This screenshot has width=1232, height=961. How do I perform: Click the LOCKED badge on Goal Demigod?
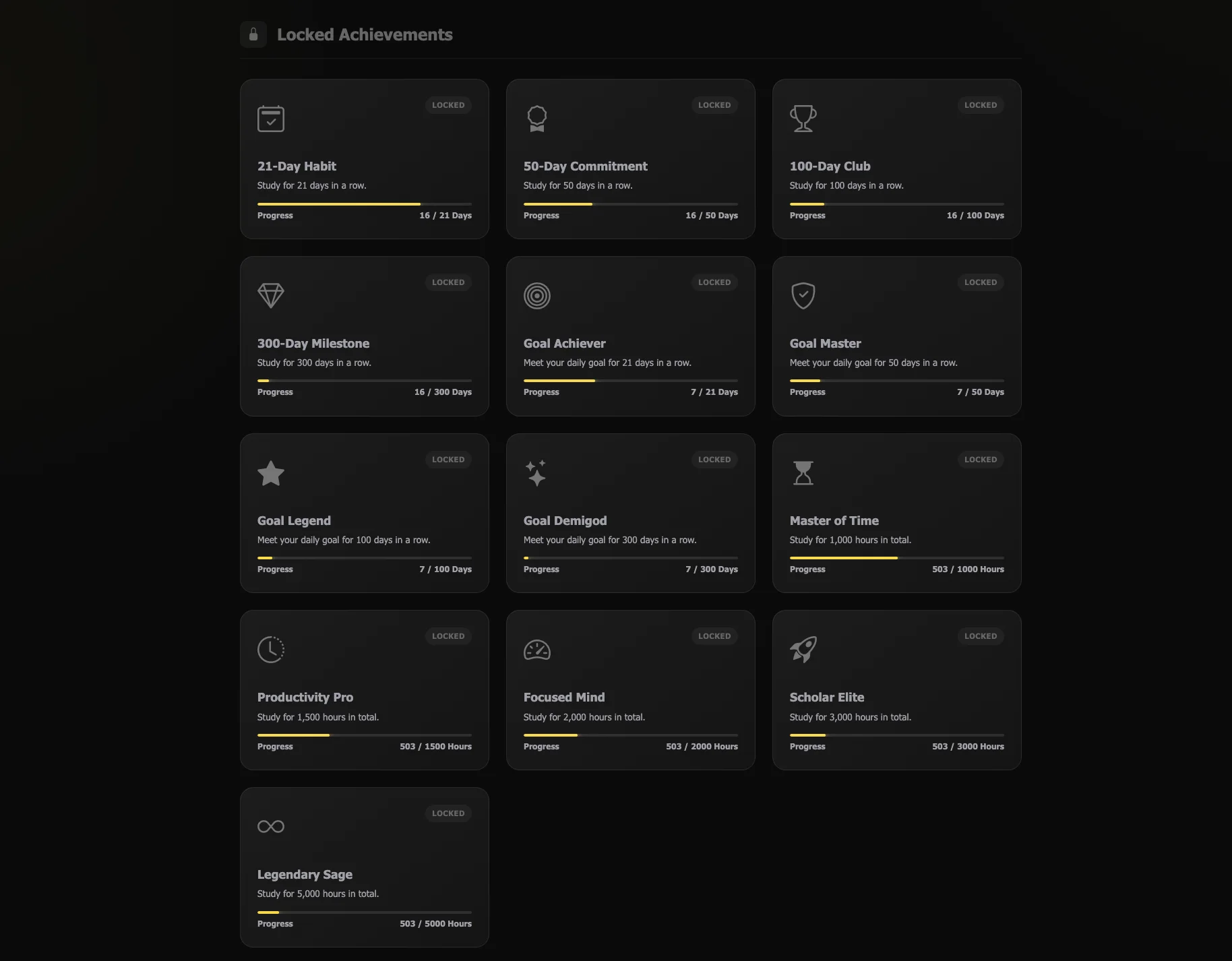[x=714, y=460]
